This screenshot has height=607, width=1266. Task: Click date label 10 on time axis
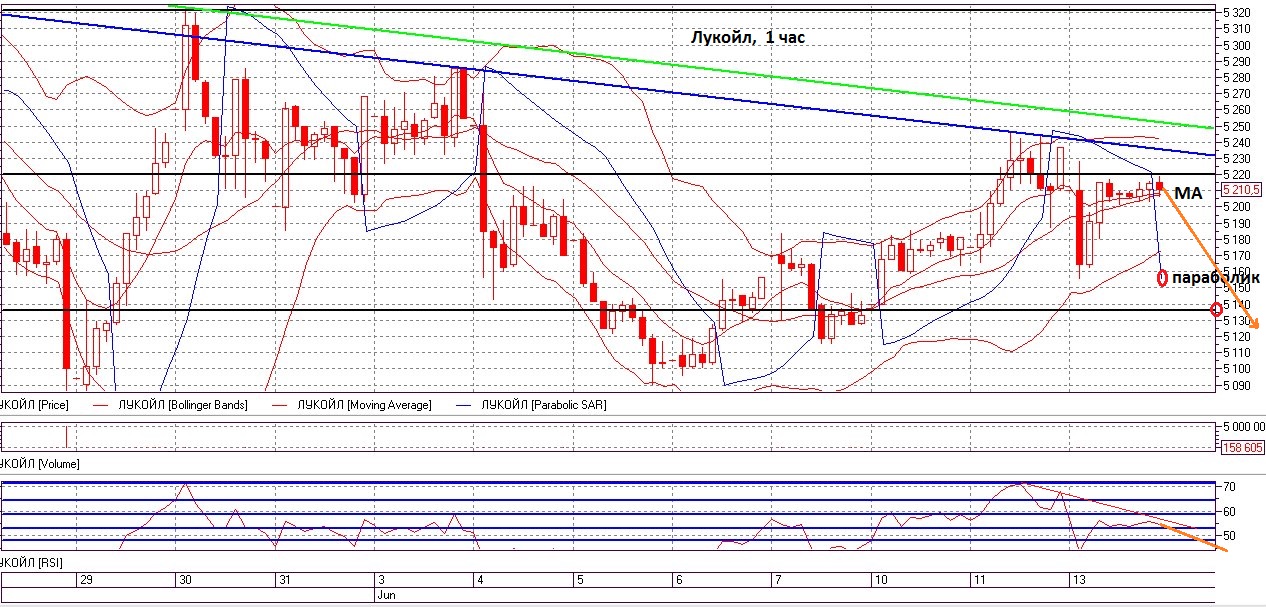pos(880,580)
